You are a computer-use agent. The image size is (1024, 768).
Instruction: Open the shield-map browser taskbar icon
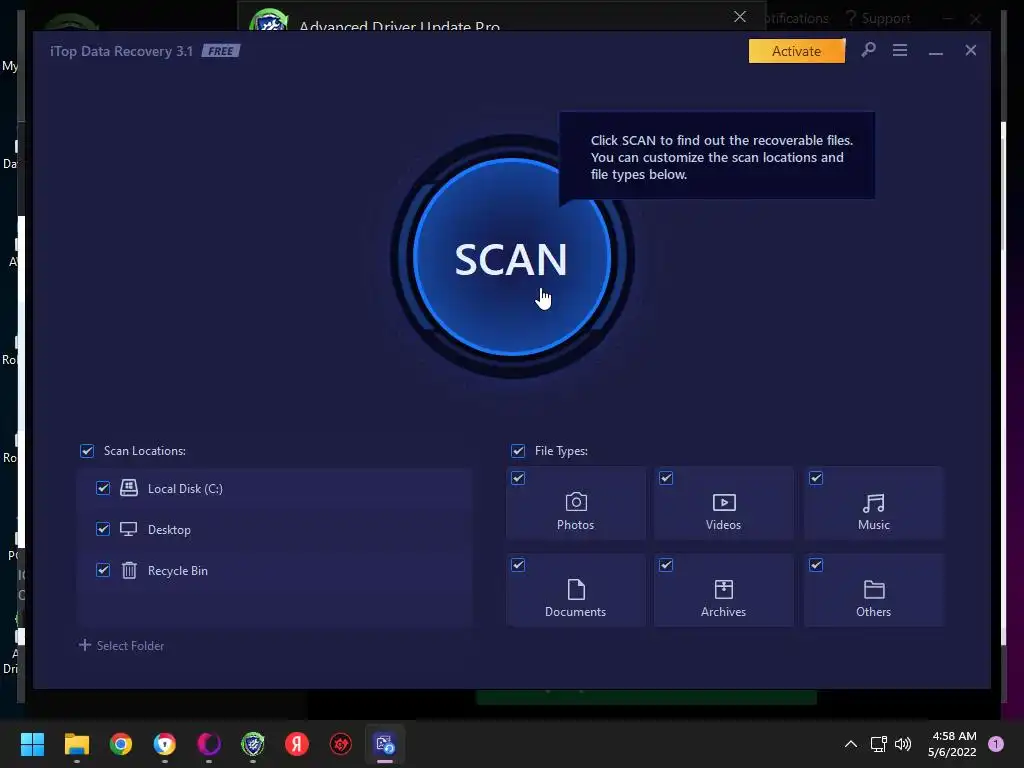click(165, 744)
